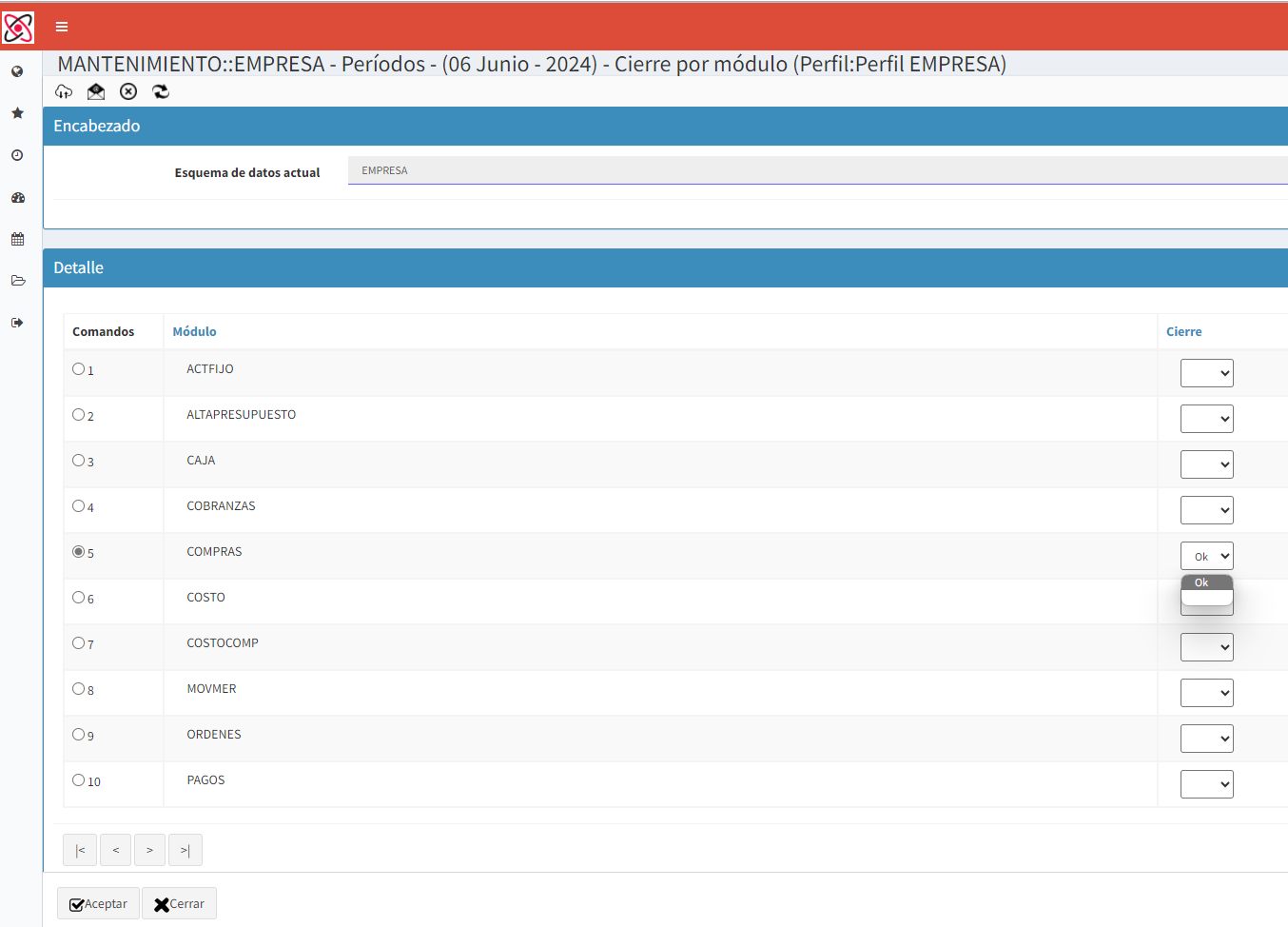Screen dimensions: 1288x927
Task: Collapse the Cierre dropdown for COMPRAS
Action: tap(1206, 556)
